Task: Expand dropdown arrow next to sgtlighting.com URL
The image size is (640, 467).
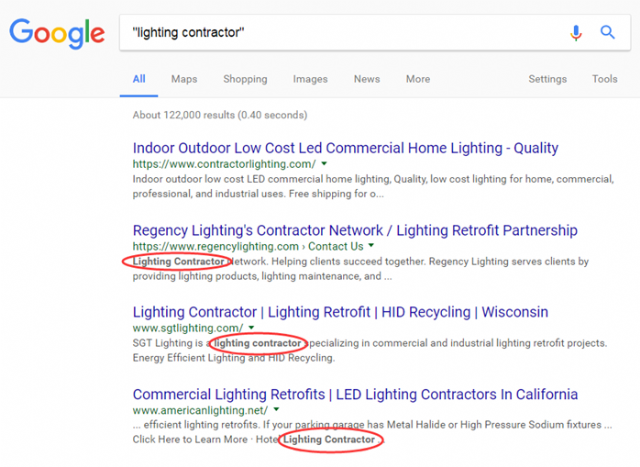Action: pos(251,327)
